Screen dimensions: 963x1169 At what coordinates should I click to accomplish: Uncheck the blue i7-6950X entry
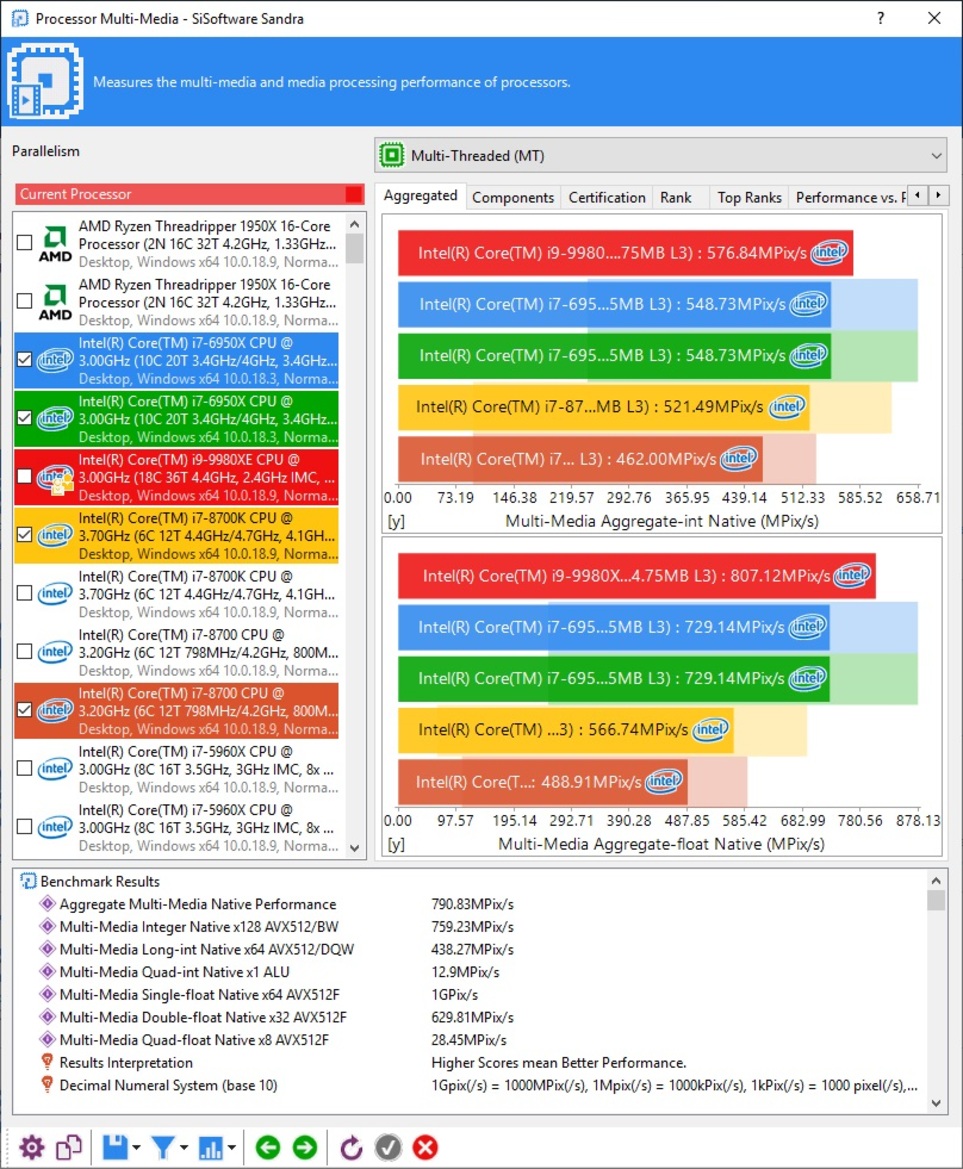coord(25,359)
